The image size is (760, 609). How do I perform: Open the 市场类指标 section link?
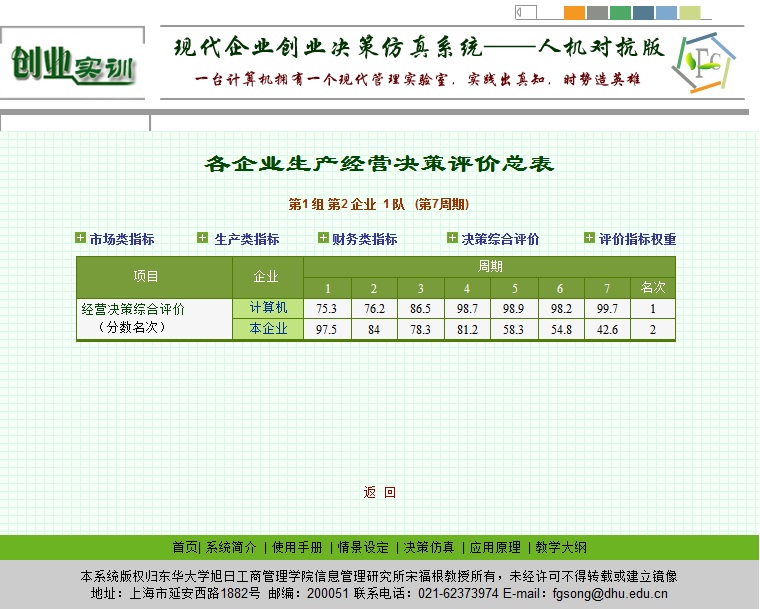(122, 239)
